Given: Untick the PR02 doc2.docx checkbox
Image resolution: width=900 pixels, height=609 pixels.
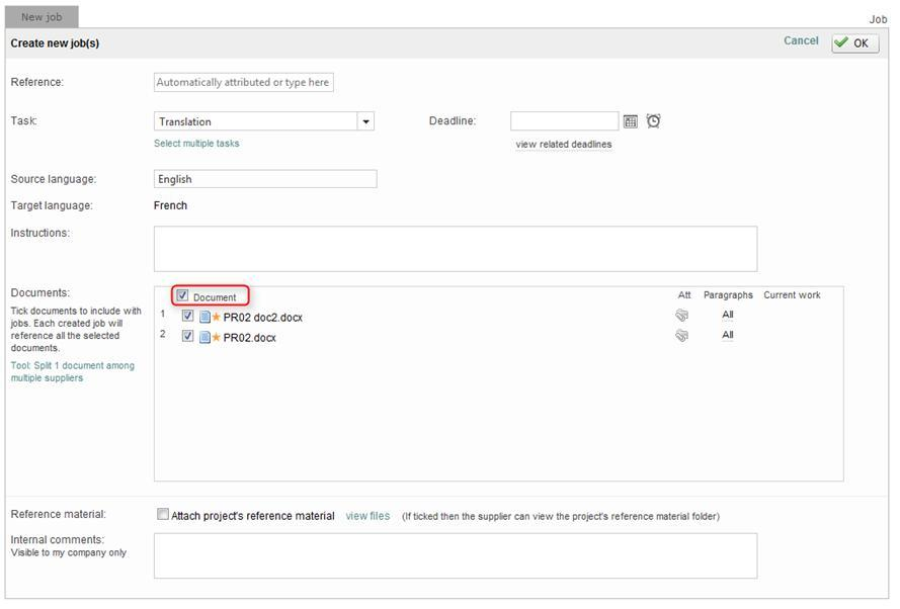Looking at the screenshot, I should coord(188,316).
